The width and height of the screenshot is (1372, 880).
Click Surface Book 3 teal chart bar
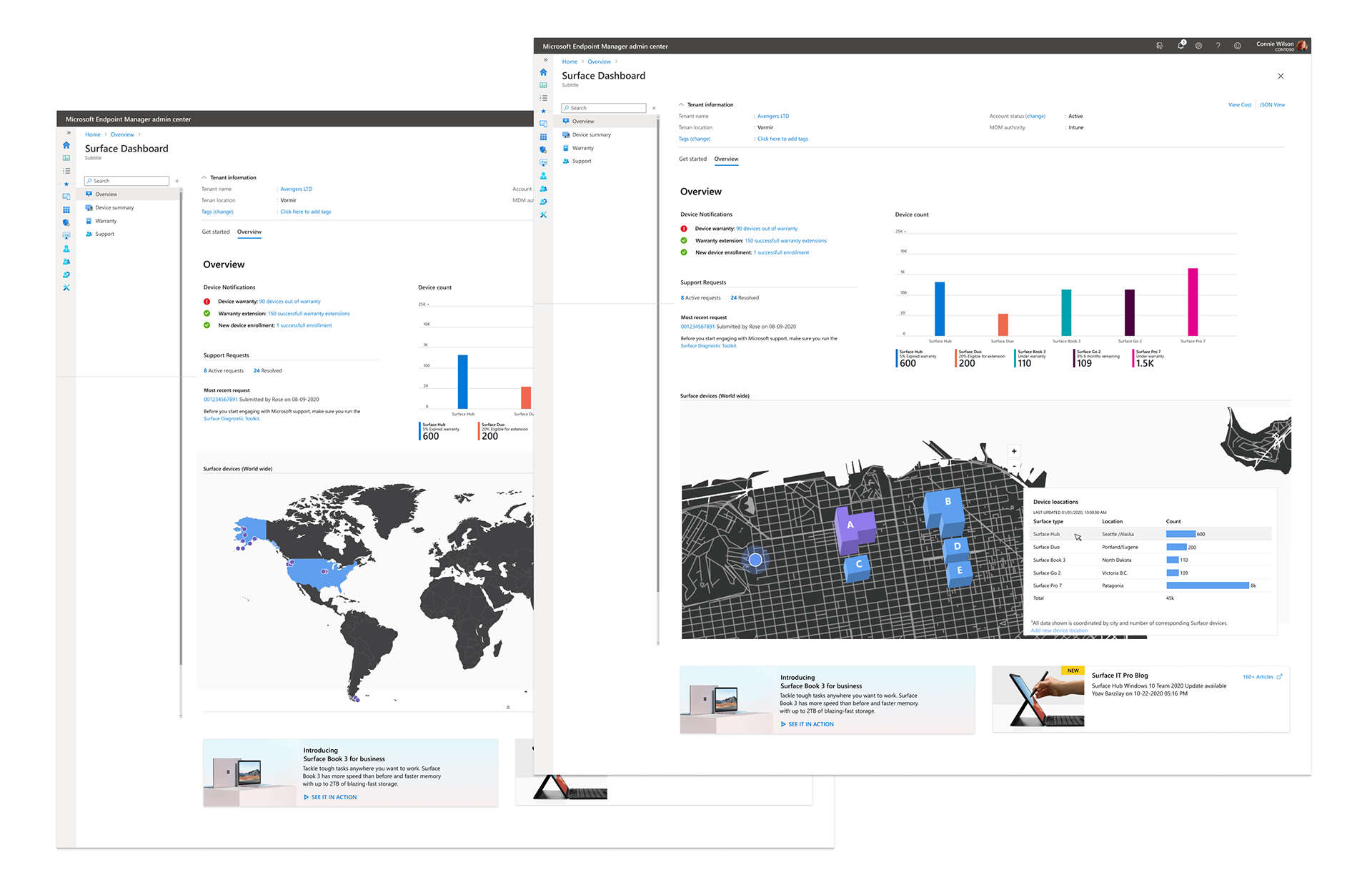point(1066,312)
